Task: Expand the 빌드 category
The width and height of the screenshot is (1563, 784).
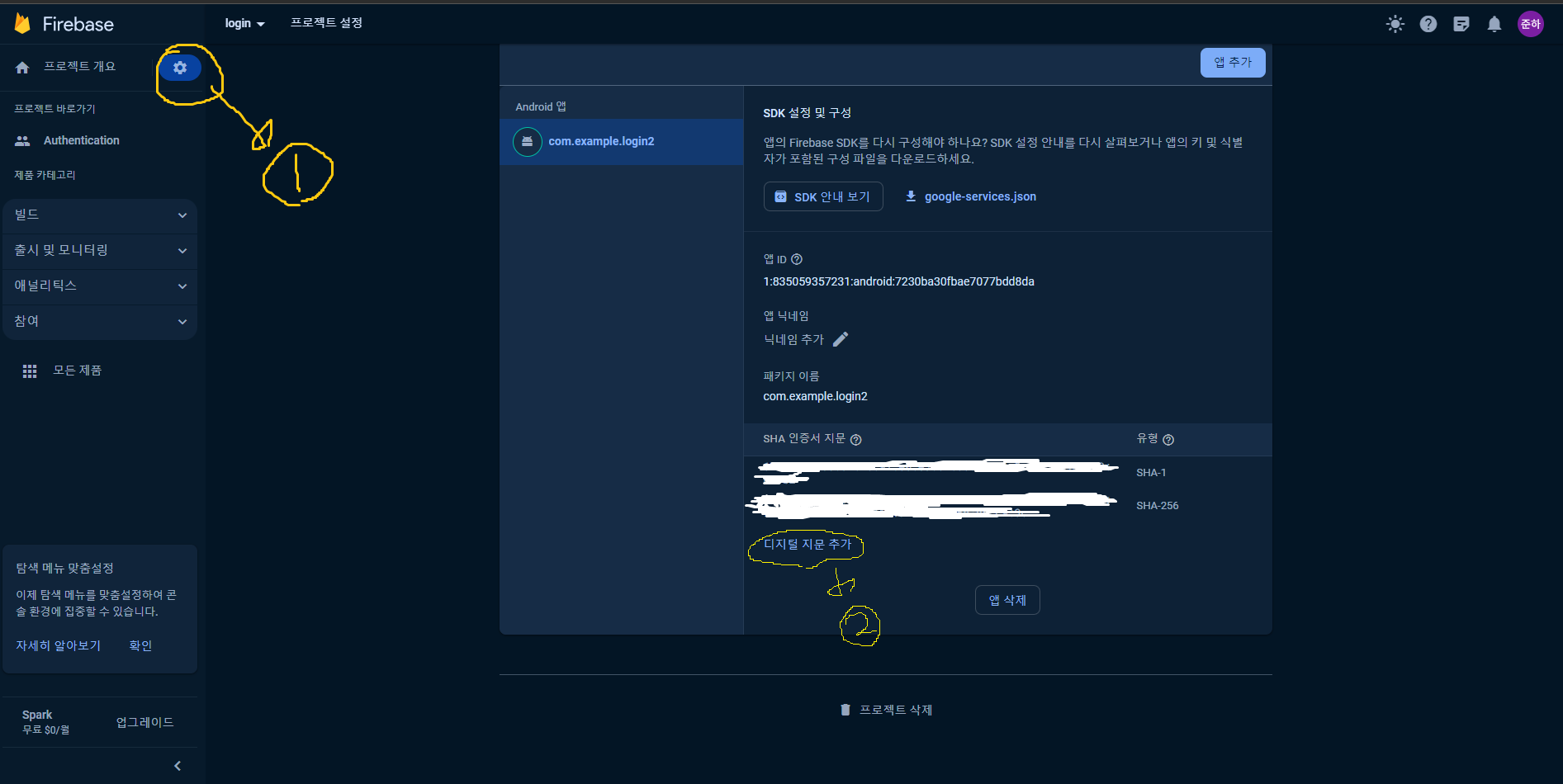Action: click(x=100, y=215)
